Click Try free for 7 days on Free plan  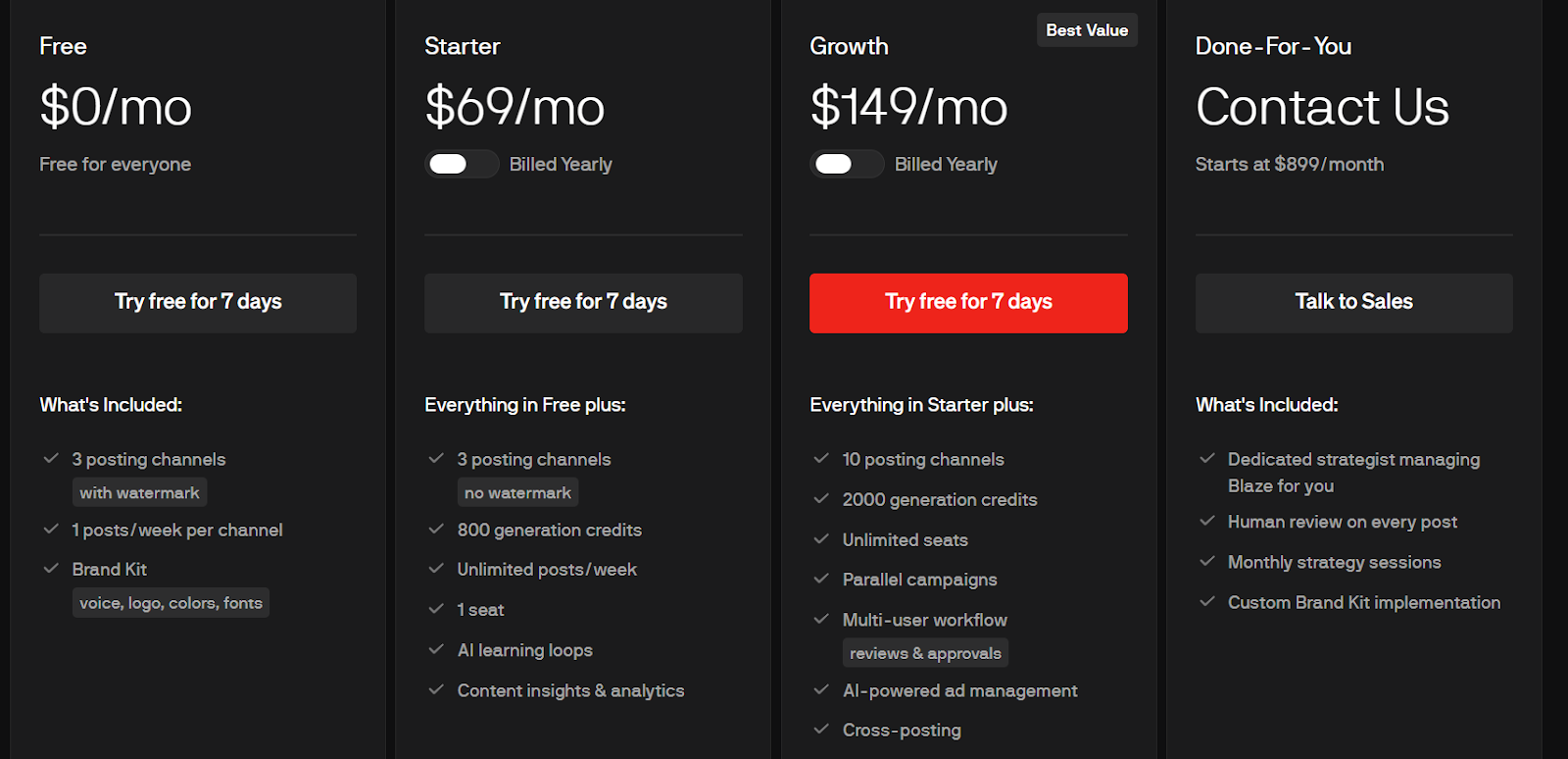[x=197, y=302]
